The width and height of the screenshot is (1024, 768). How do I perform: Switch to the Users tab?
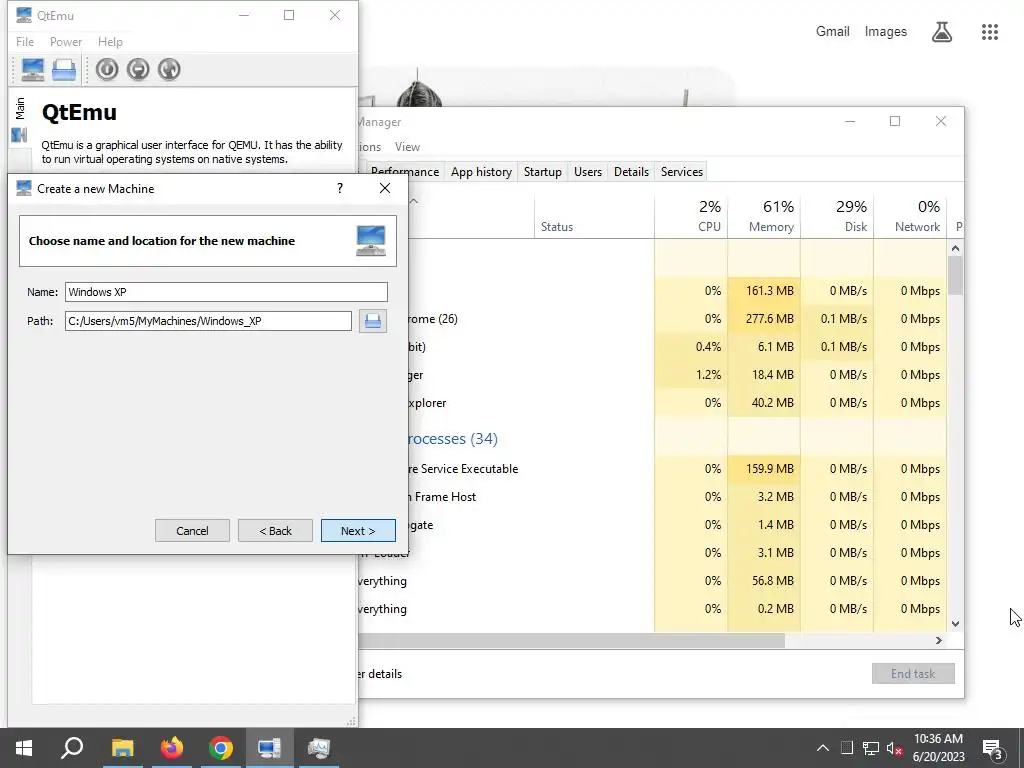tap(588, 172)
